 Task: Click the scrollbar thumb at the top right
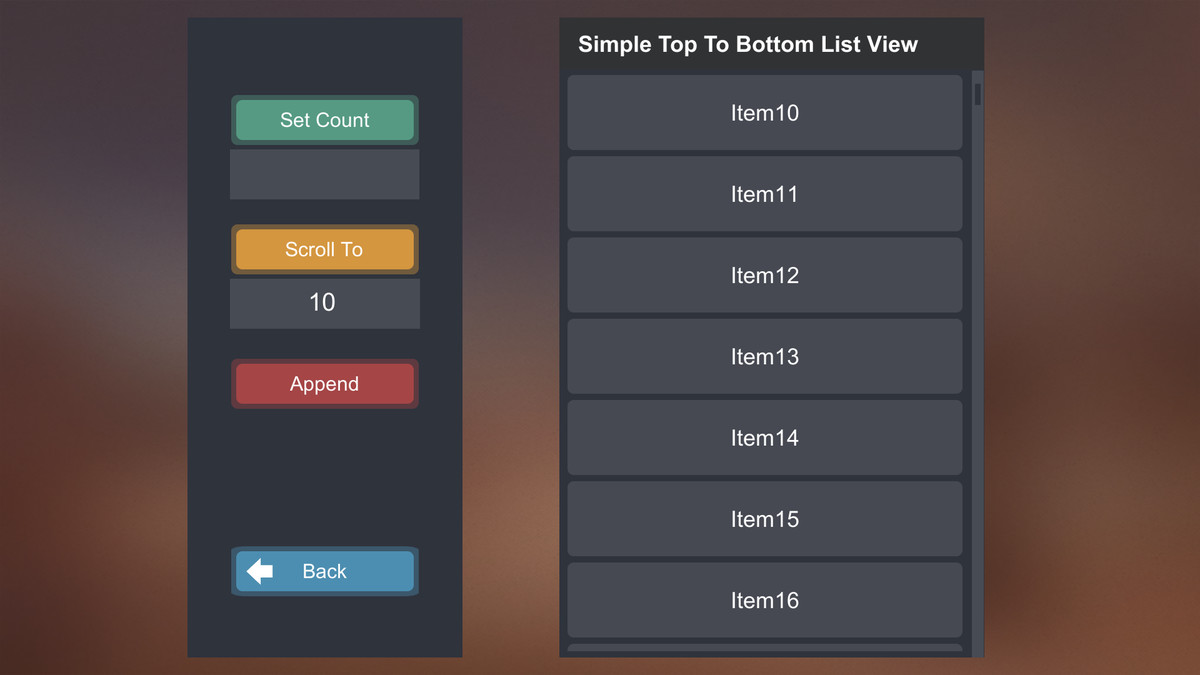977,95
